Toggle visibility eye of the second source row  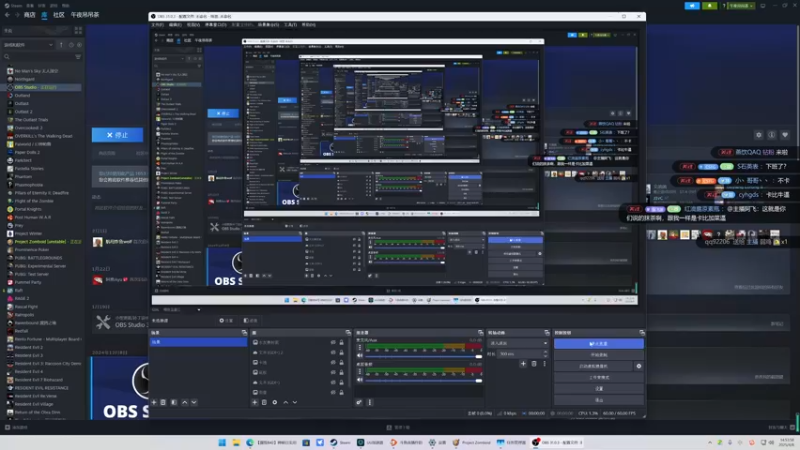tap(333, 352)
